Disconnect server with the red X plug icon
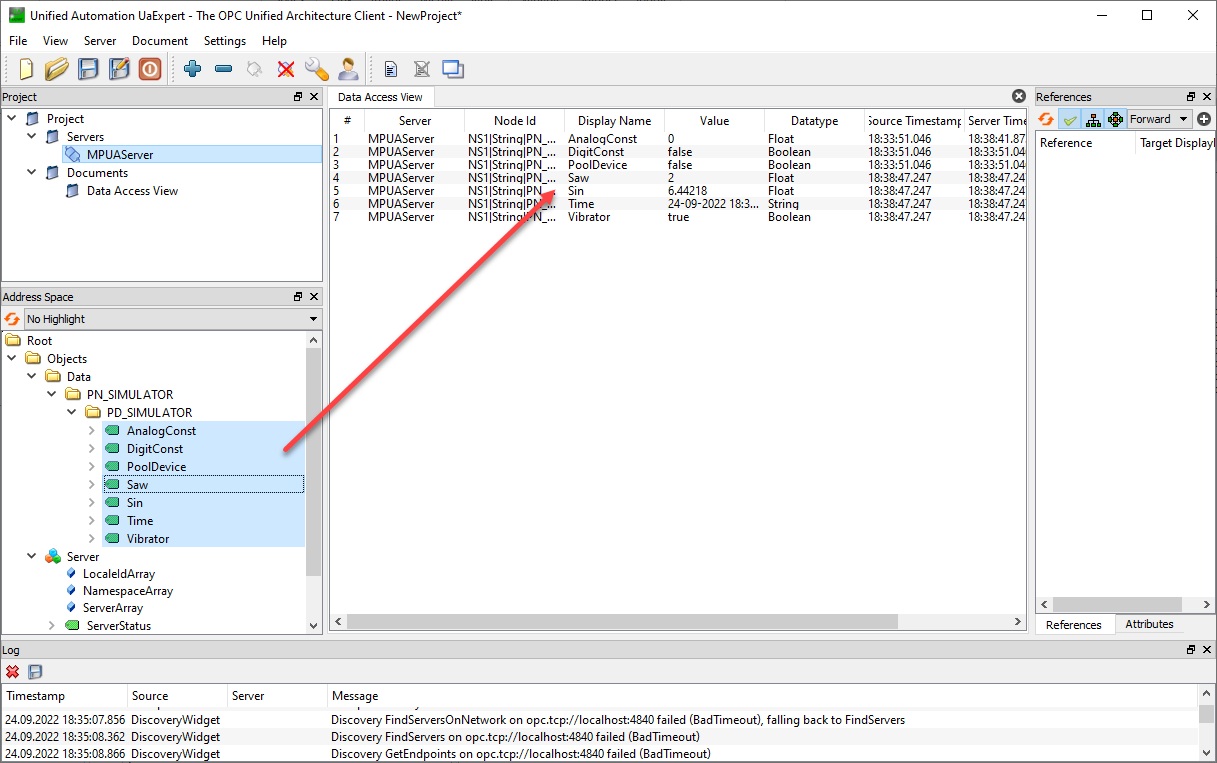Image resolution: width=1217 pixels, height=763 pixels. click(x=286, y=69)
